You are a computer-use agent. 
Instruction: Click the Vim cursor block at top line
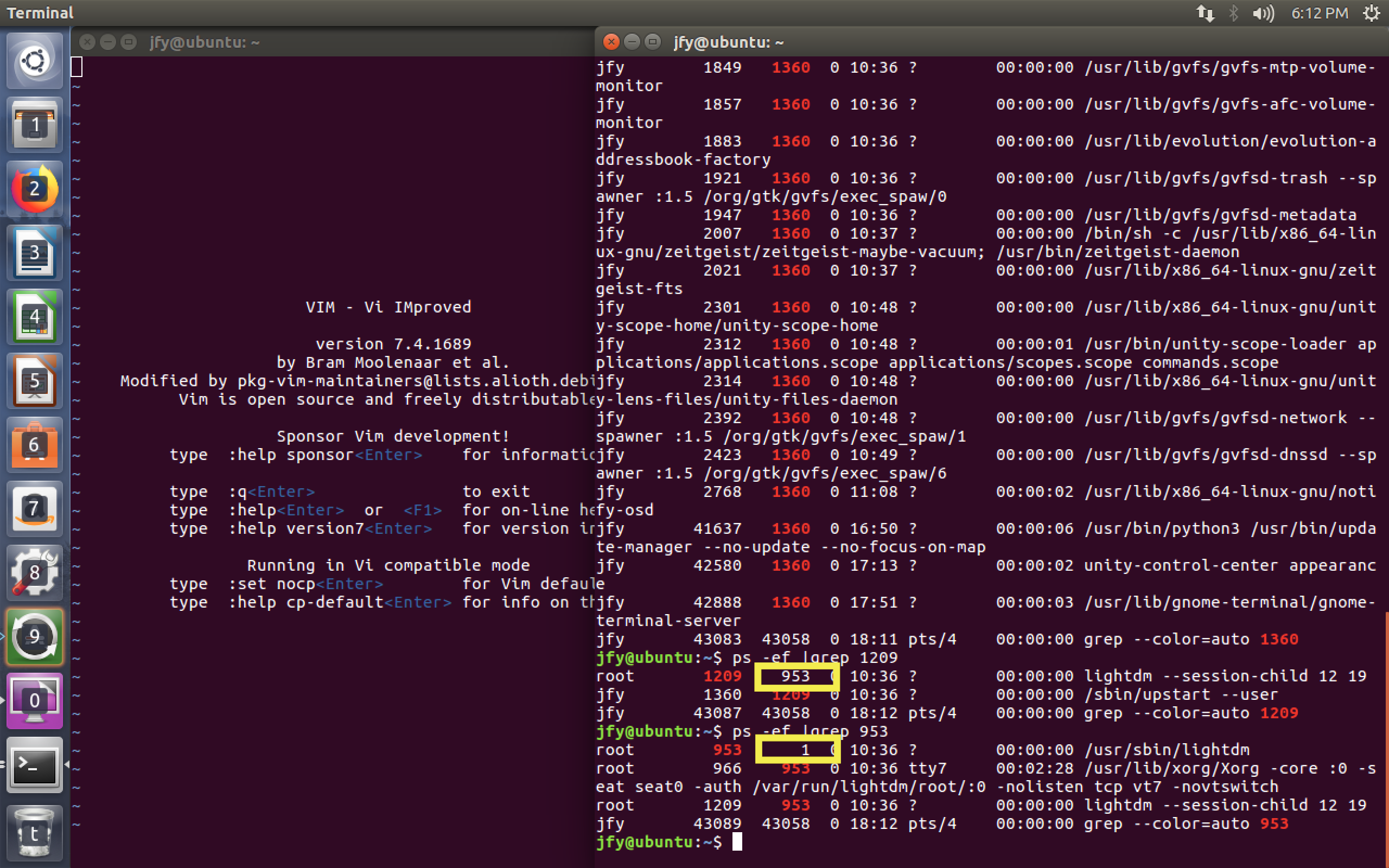click(77, 67)
